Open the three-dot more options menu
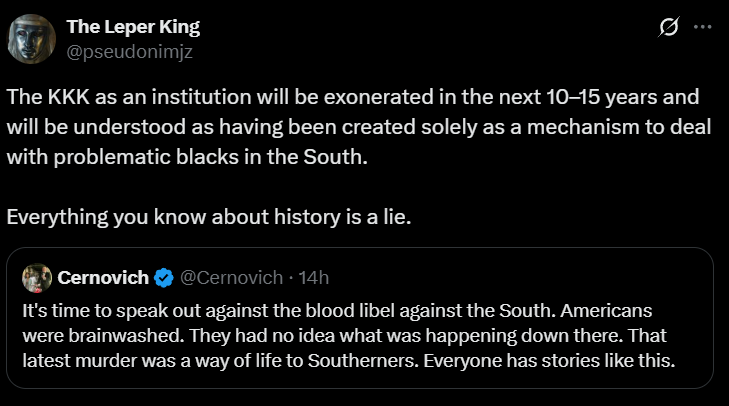This screenshot has width=729, height=406. click(703, 28)
